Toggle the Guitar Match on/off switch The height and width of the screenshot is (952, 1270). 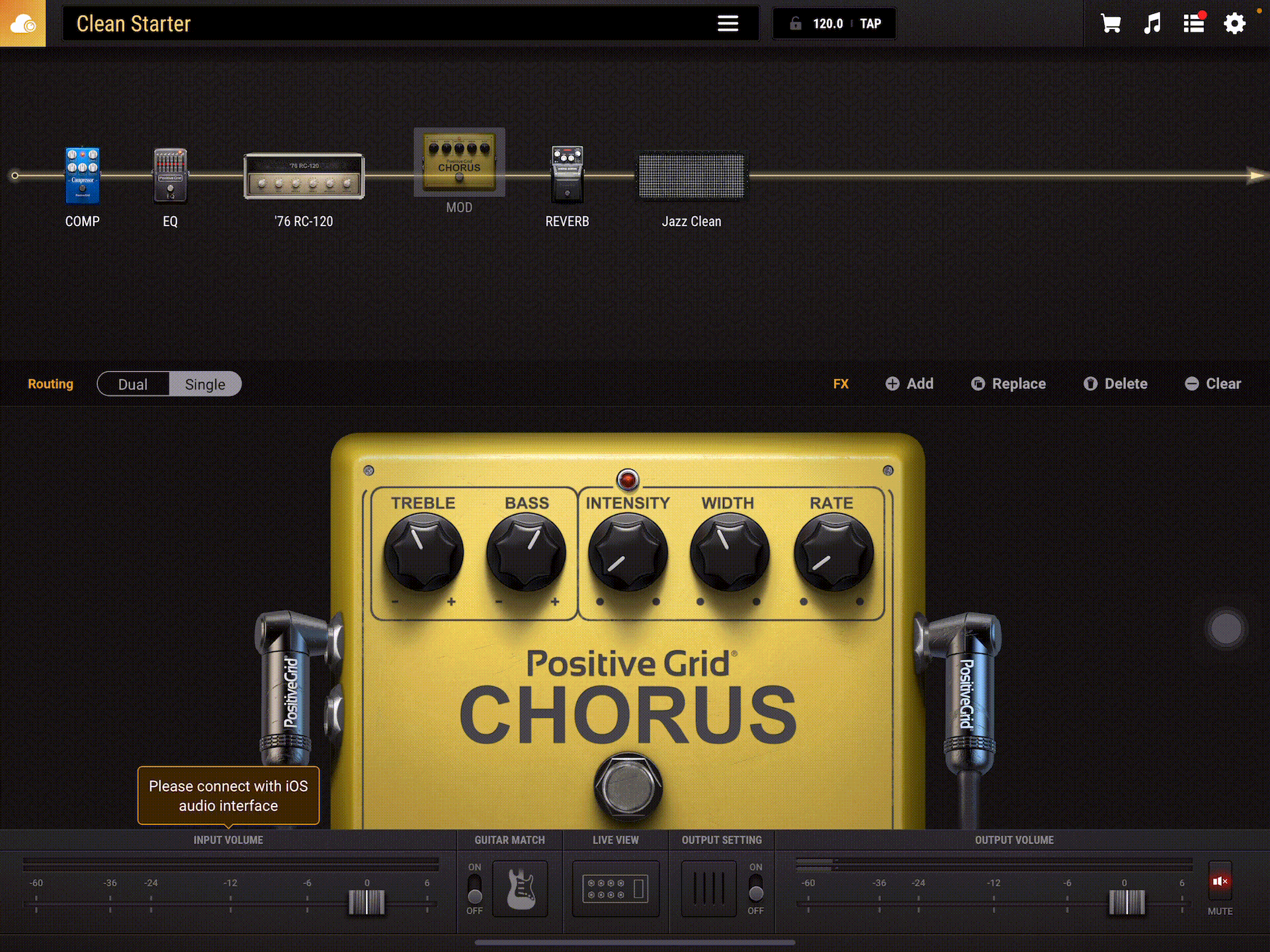[475, 889]
